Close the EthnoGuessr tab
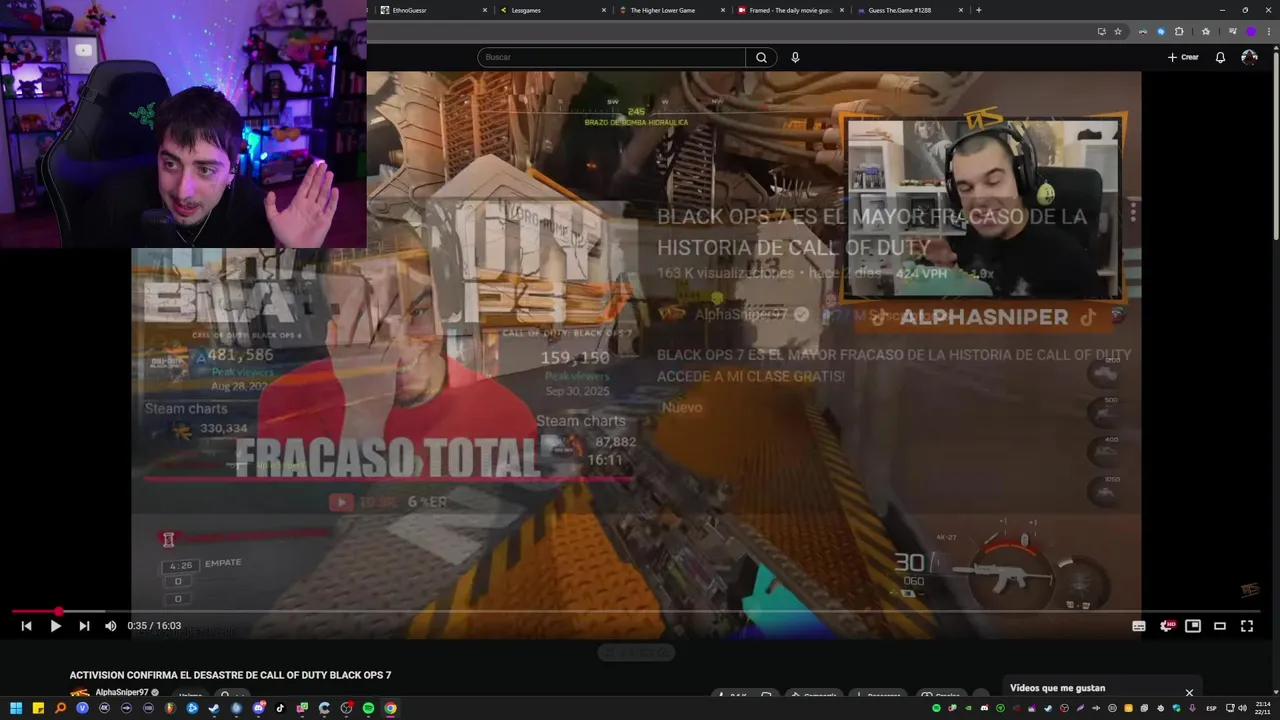Image resolution: width=1280 pixels, height=720 pixels. point(485,10)
